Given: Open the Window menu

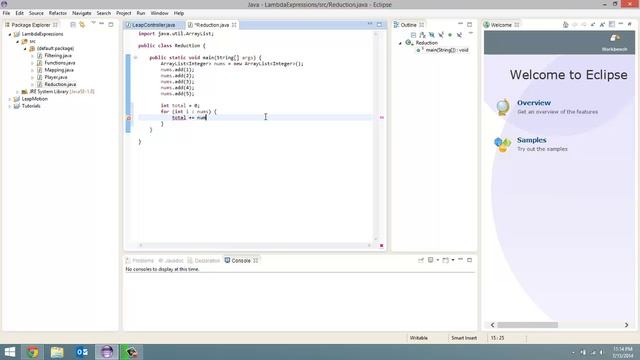Looking at the screenshot, I should 159,13.
